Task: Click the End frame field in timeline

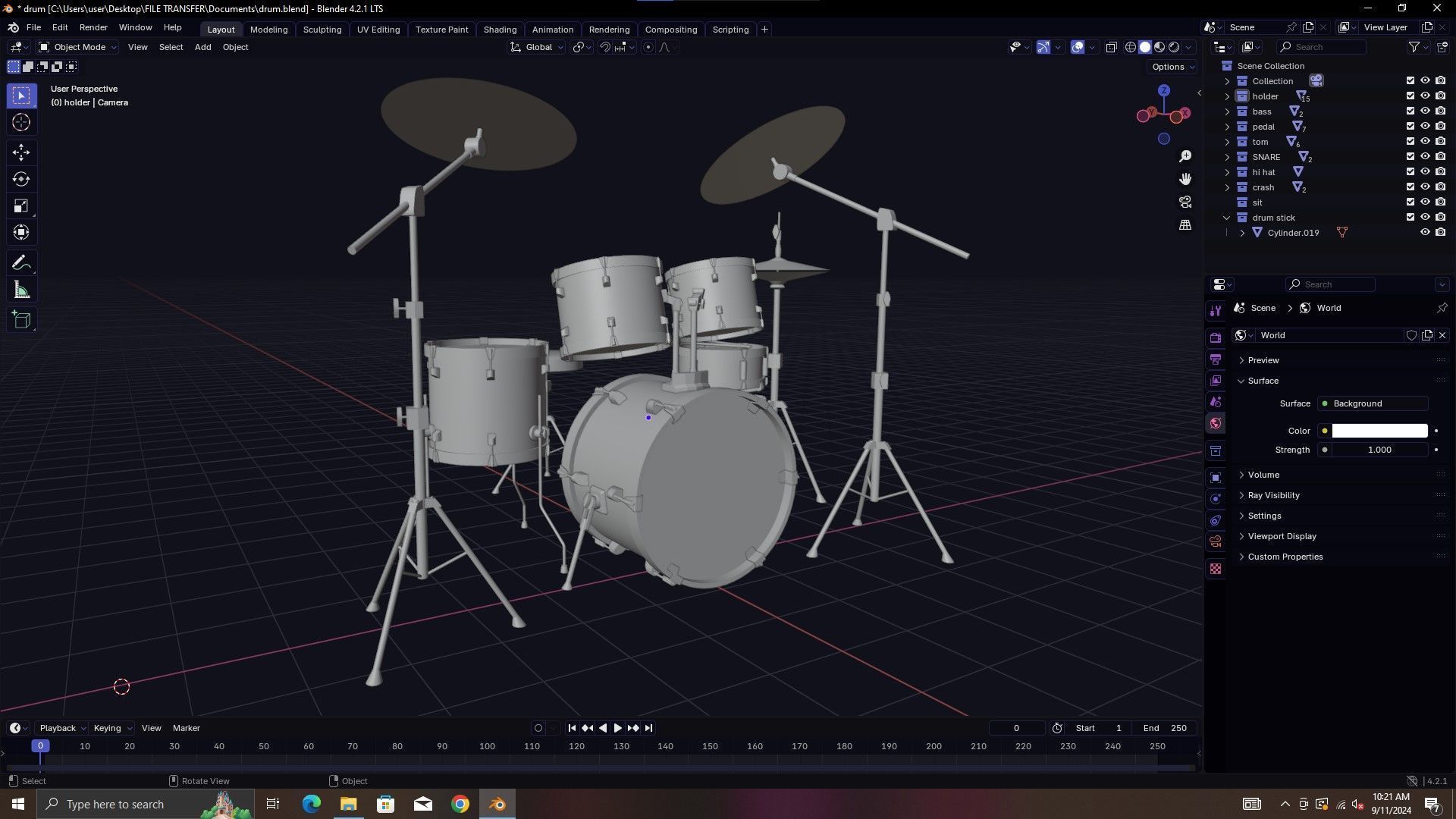Action: pyautogui.click(x=1165, y=728)
